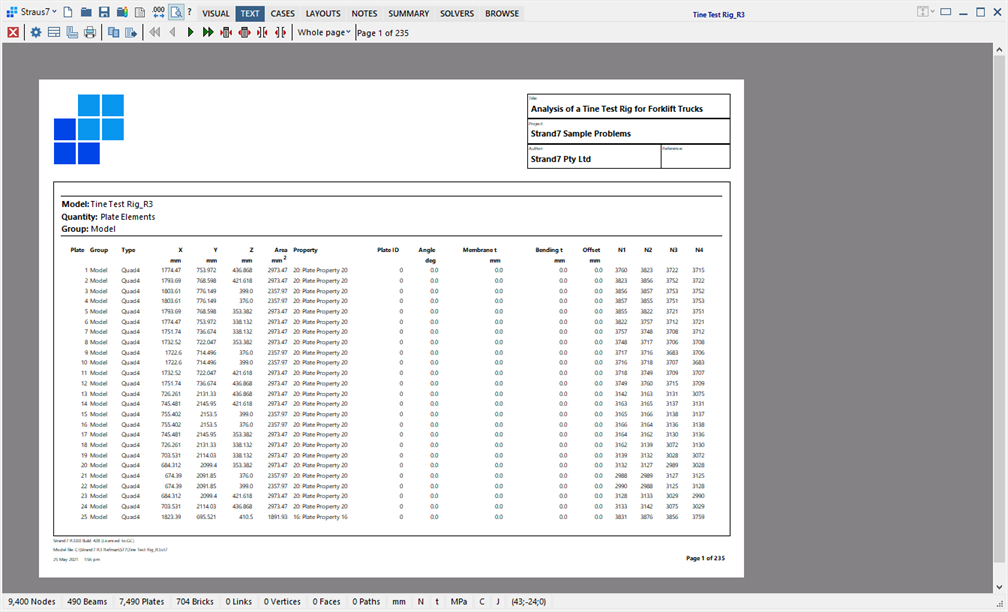Click '16: Plate Property 16' in row 25
Viewport: 1008px width, 612px height.
tap(320, 517)
